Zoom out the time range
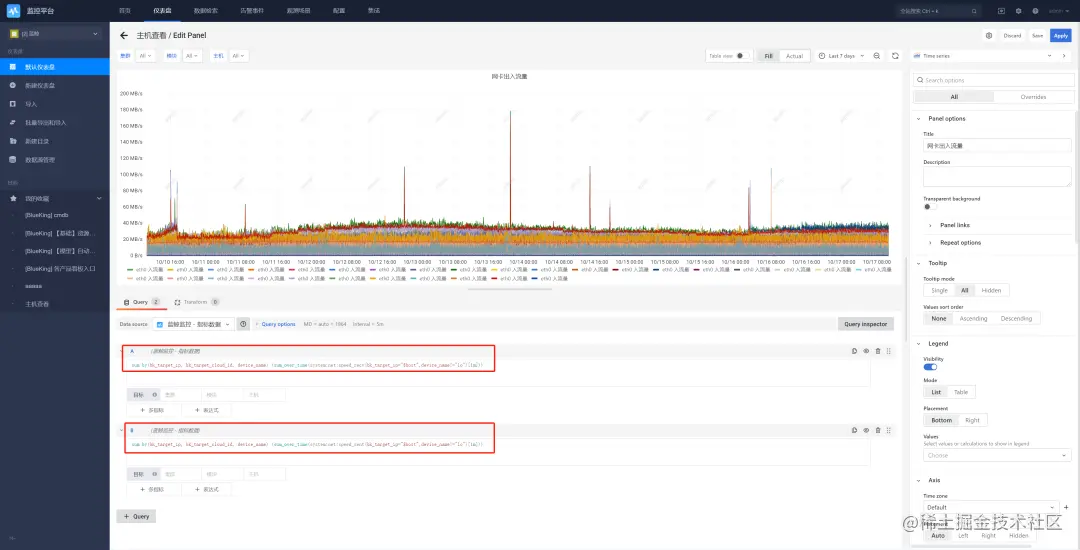Viewport: 1080px width, 550px height. point(877,56)
